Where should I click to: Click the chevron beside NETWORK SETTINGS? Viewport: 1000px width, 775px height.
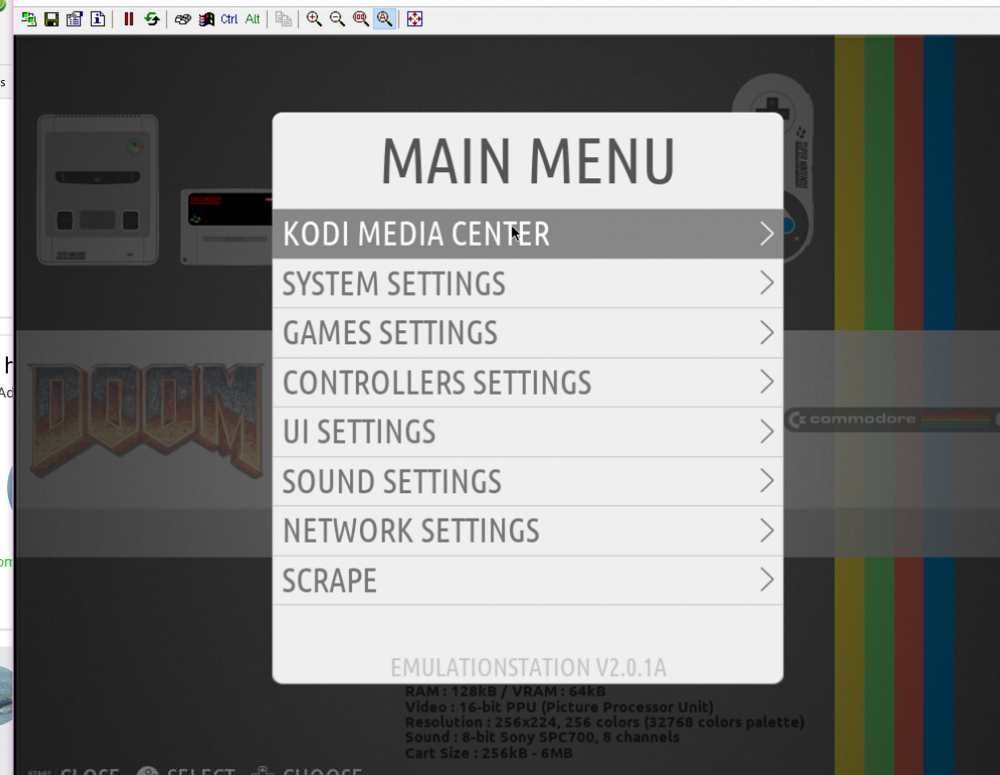[x=767, y=531]
